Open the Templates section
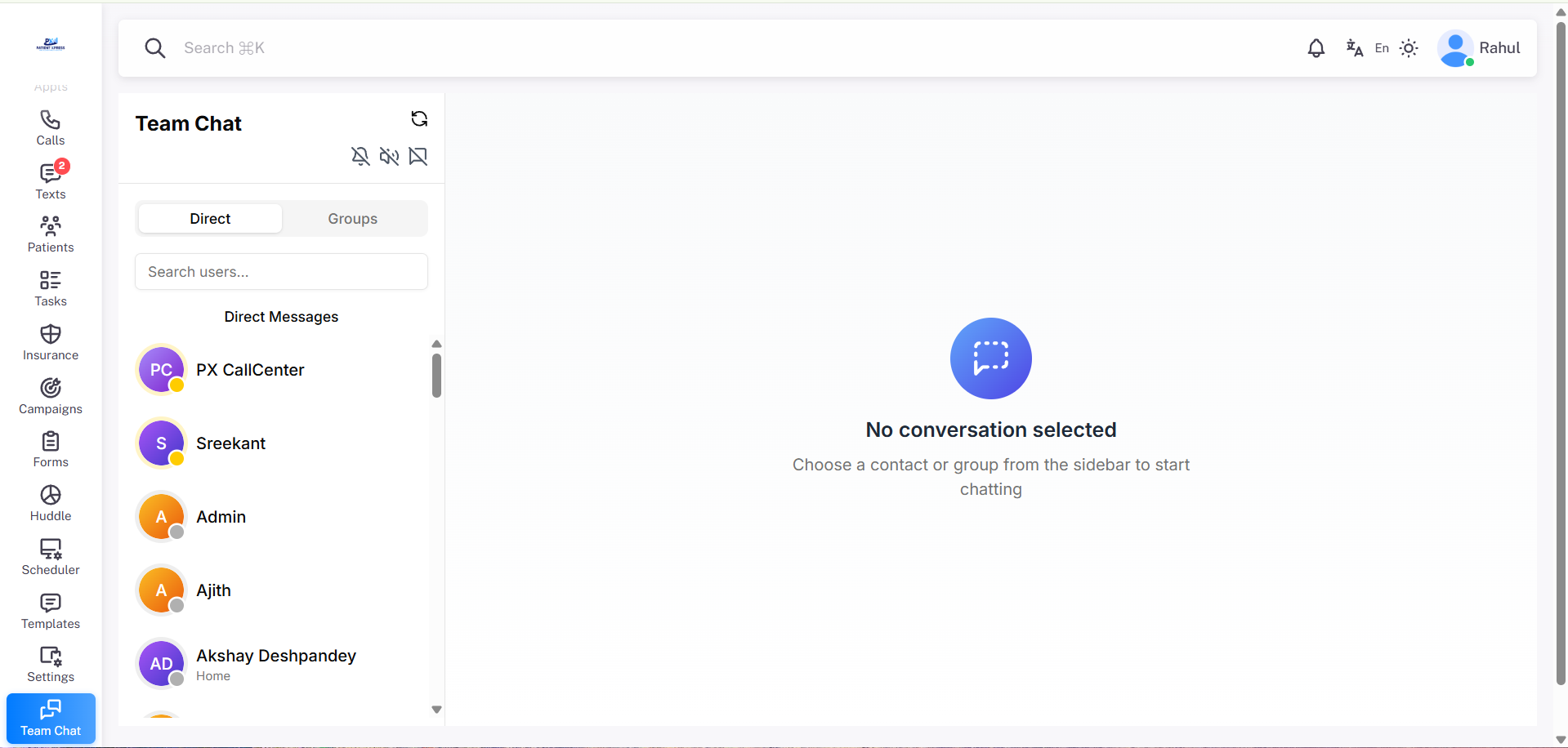The image size is (1568, 748). 50,611
